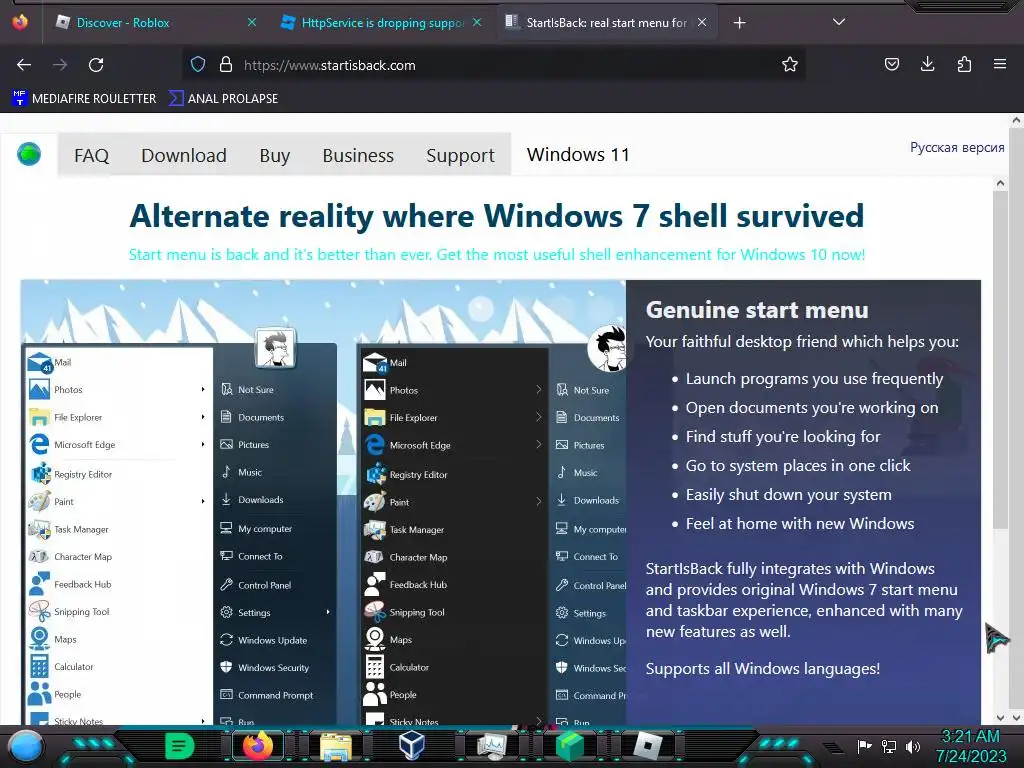Image resolution: width=1024 pixels, height=768 pixels.
Task: Expand Settings submenu arrow in light menu
Action: pyautogui.click(x=328, y=613)
